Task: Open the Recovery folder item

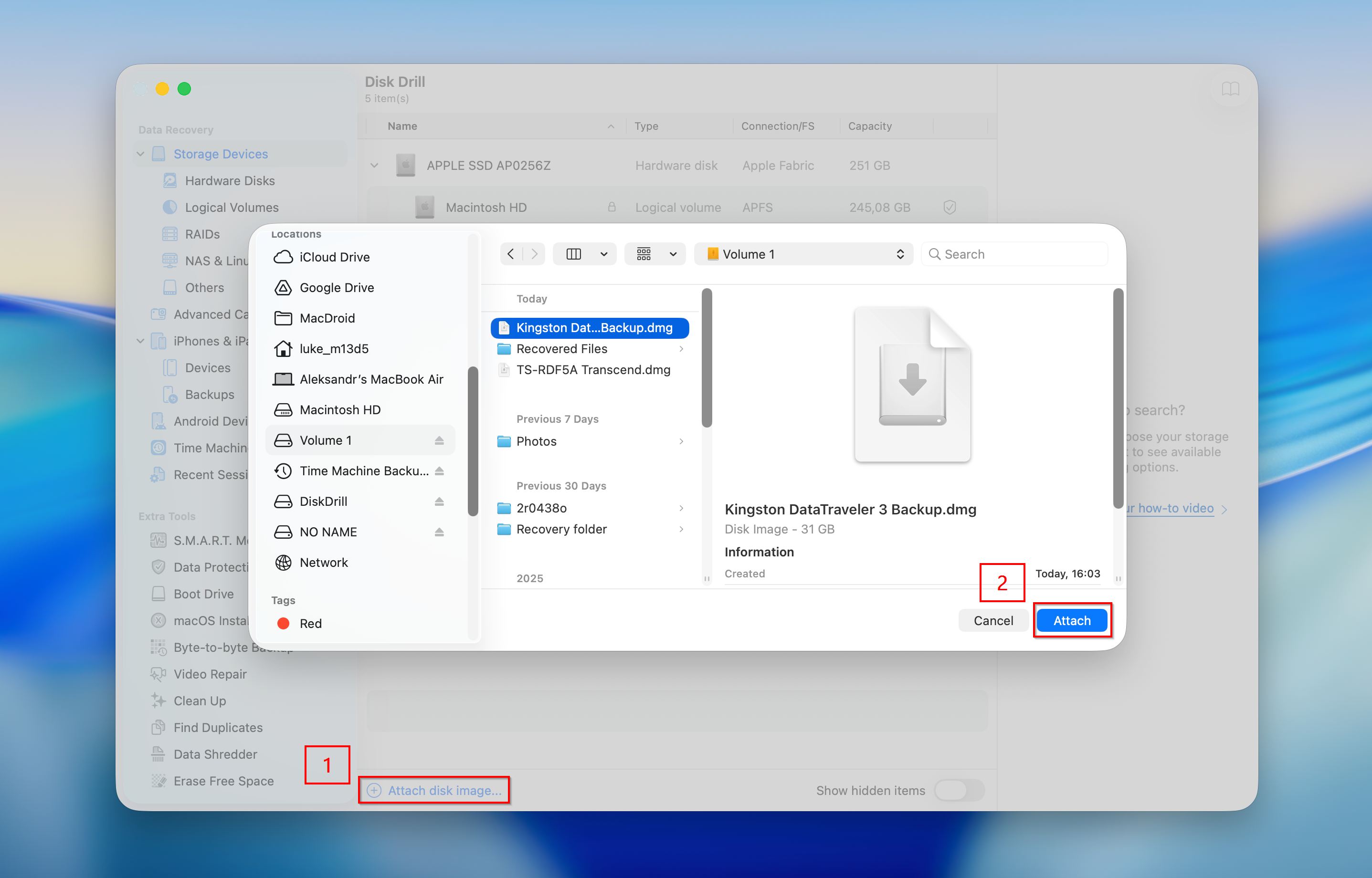Action: pos(561,529)
